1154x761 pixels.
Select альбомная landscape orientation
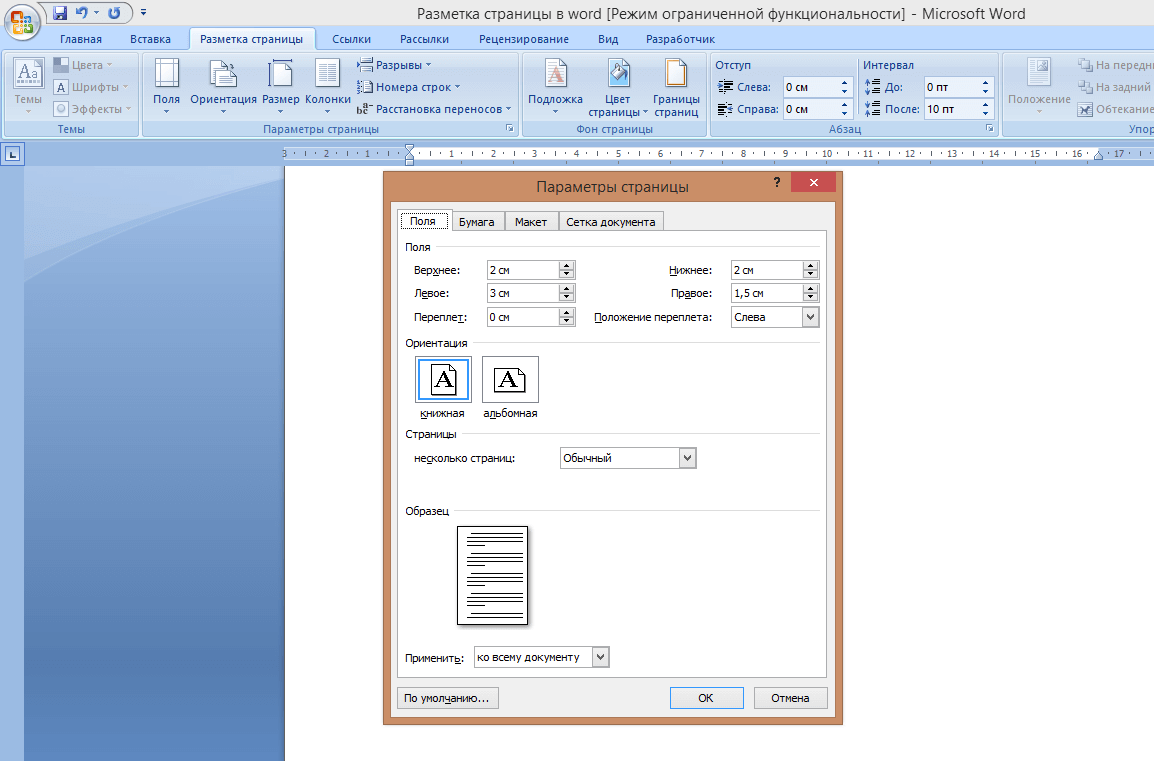coord(510,380)
